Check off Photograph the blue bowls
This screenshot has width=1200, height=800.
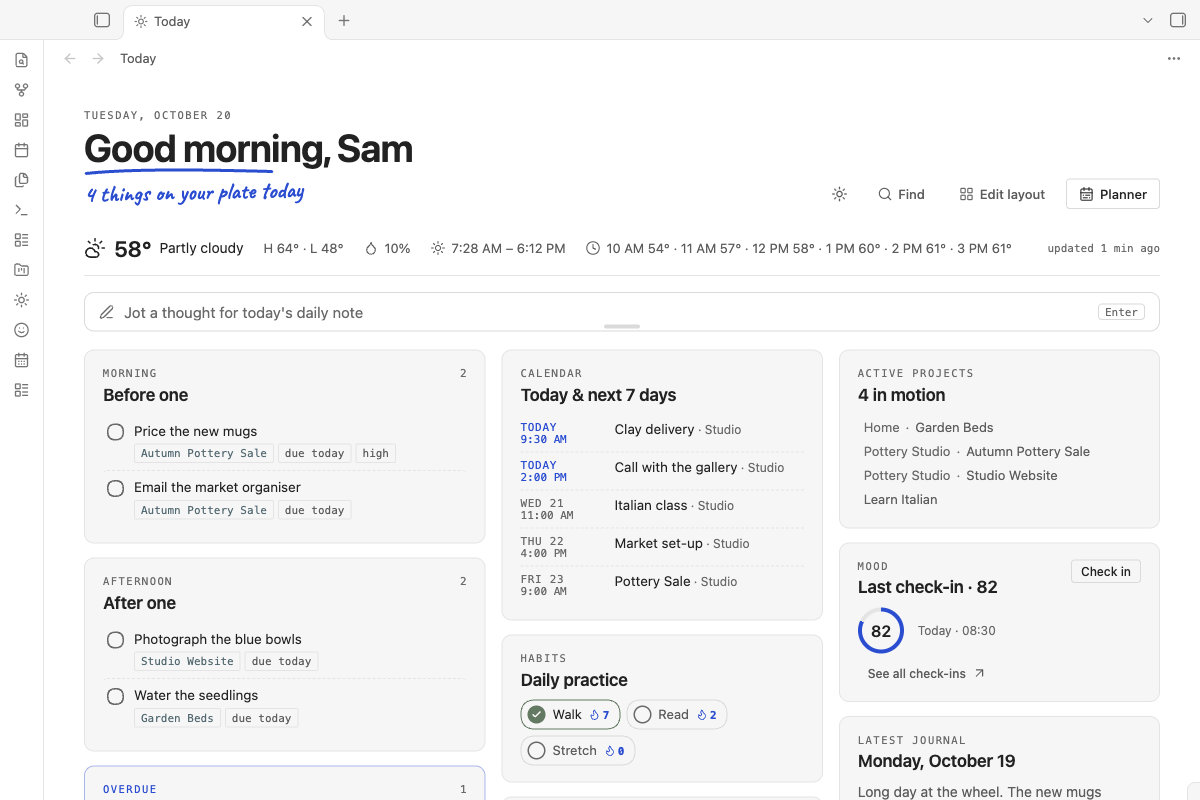tap(116, 640)
